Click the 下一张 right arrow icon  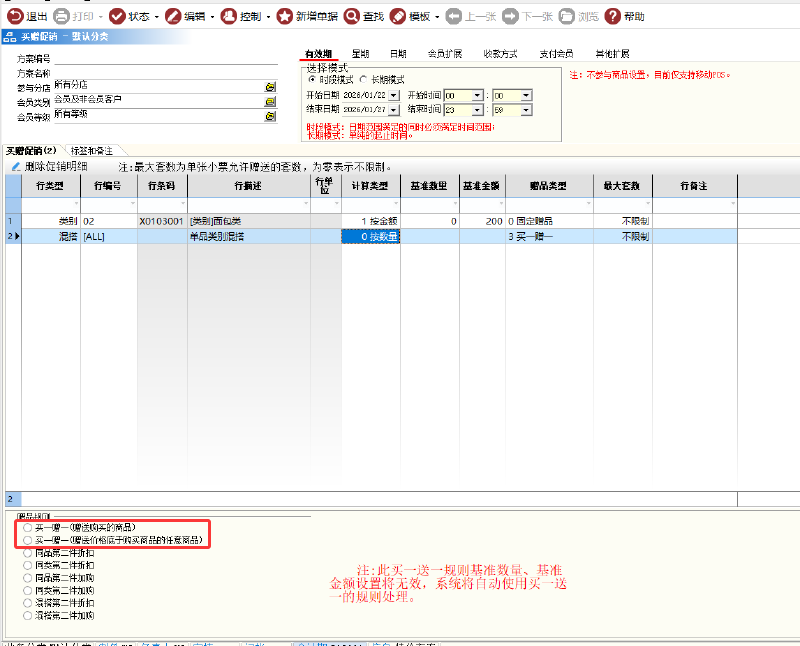point(510,16)
